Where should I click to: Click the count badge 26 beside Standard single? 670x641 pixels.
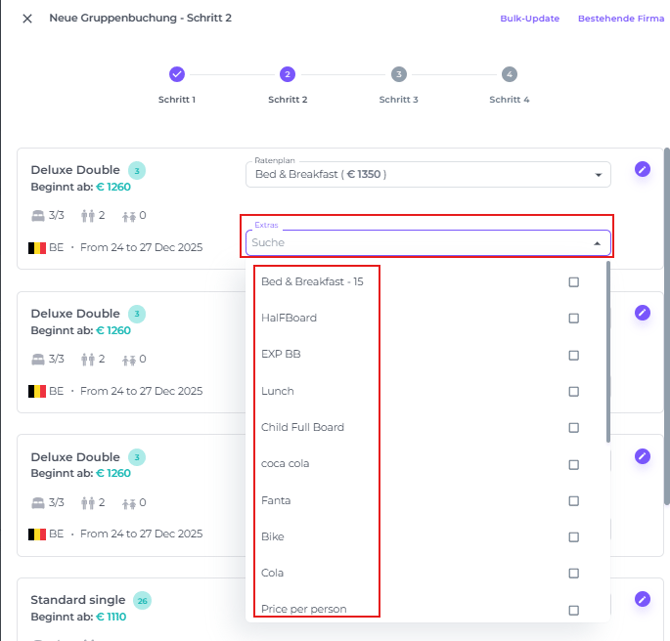(143, 601)
